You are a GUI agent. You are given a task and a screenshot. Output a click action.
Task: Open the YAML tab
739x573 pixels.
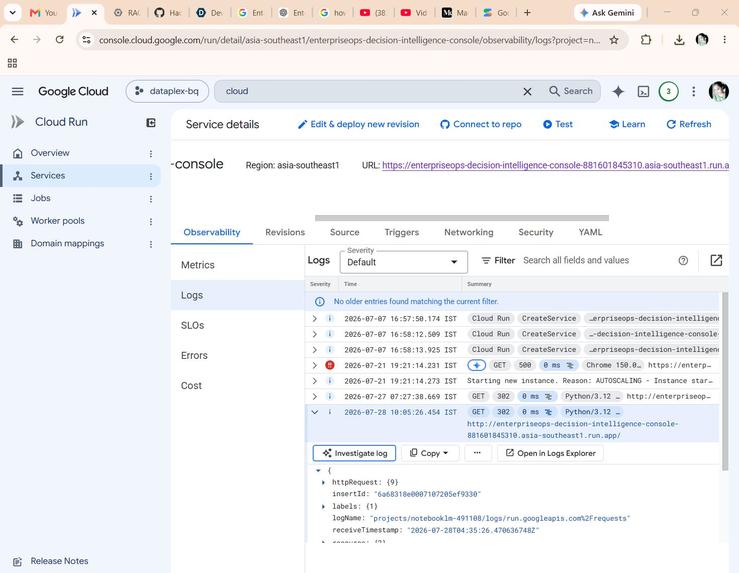[590, 232]
